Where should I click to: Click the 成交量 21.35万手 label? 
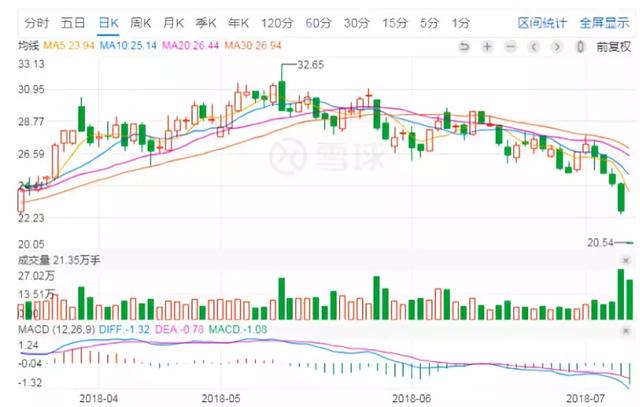(59, 260)
